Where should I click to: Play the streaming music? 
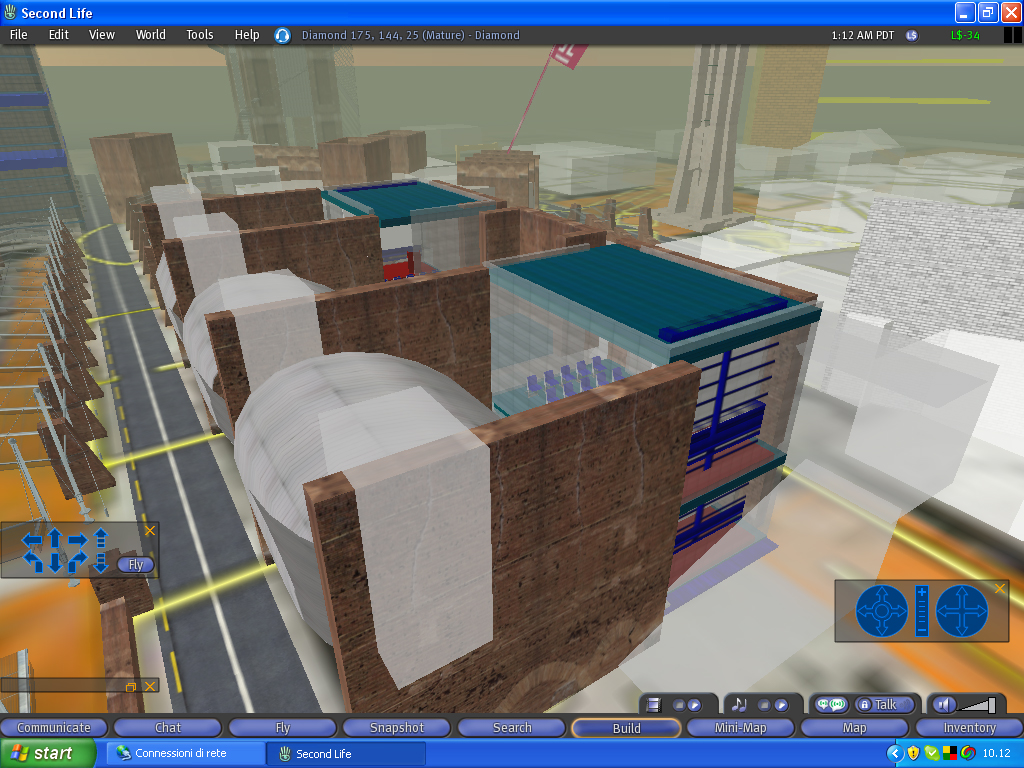[x=781, y=705]
